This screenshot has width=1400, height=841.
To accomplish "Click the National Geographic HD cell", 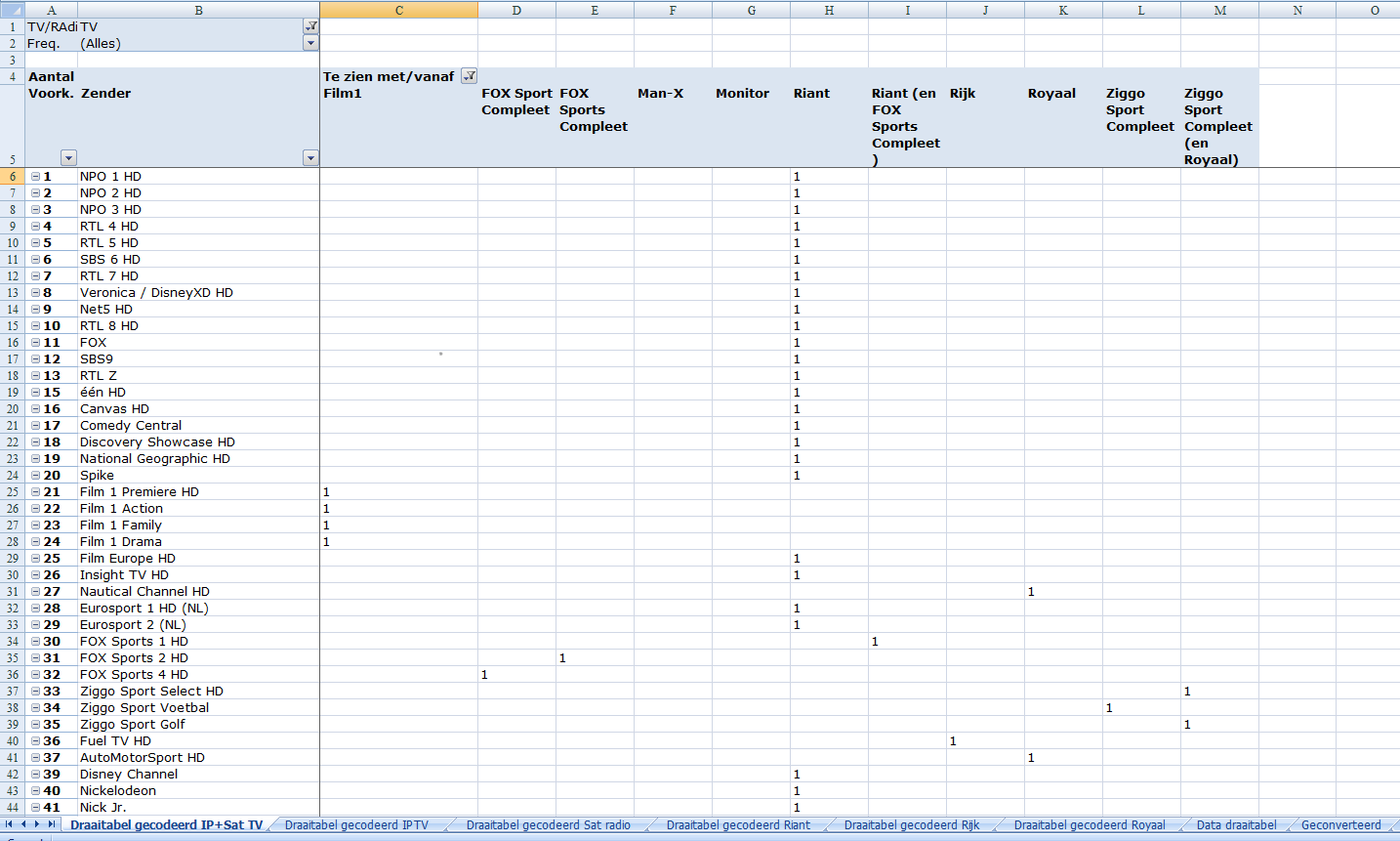I will click(198, 459).
